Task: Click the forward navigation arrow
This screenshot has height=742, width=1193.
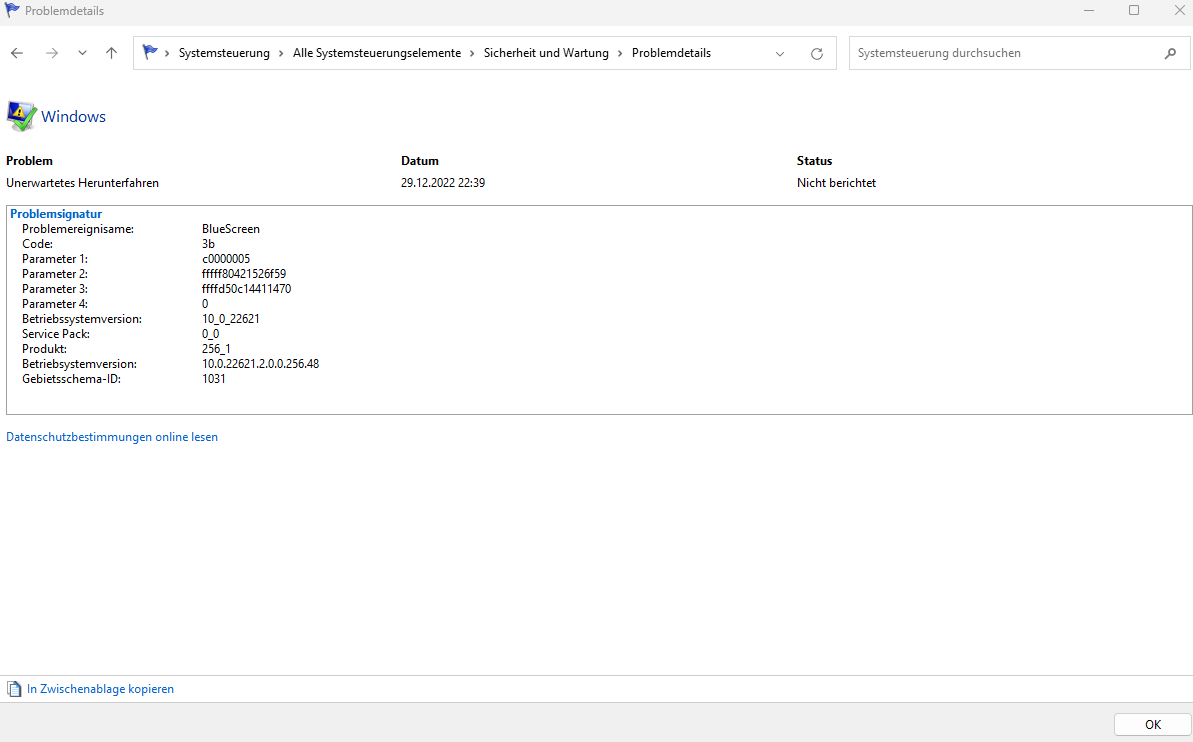Action: tap(52, 53)
